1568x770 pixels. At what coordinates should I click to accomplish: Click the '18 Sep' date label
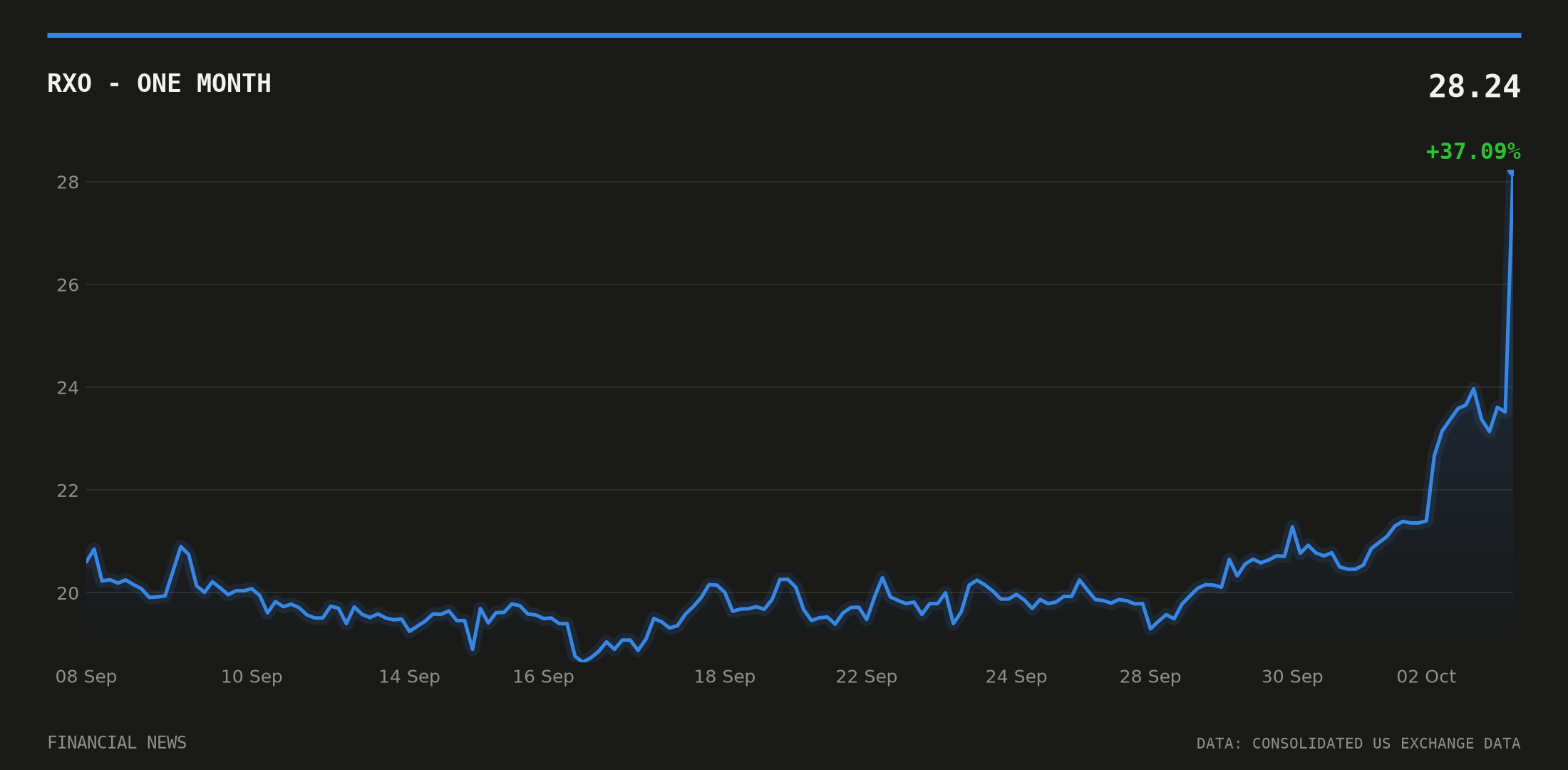pos(725,677)
